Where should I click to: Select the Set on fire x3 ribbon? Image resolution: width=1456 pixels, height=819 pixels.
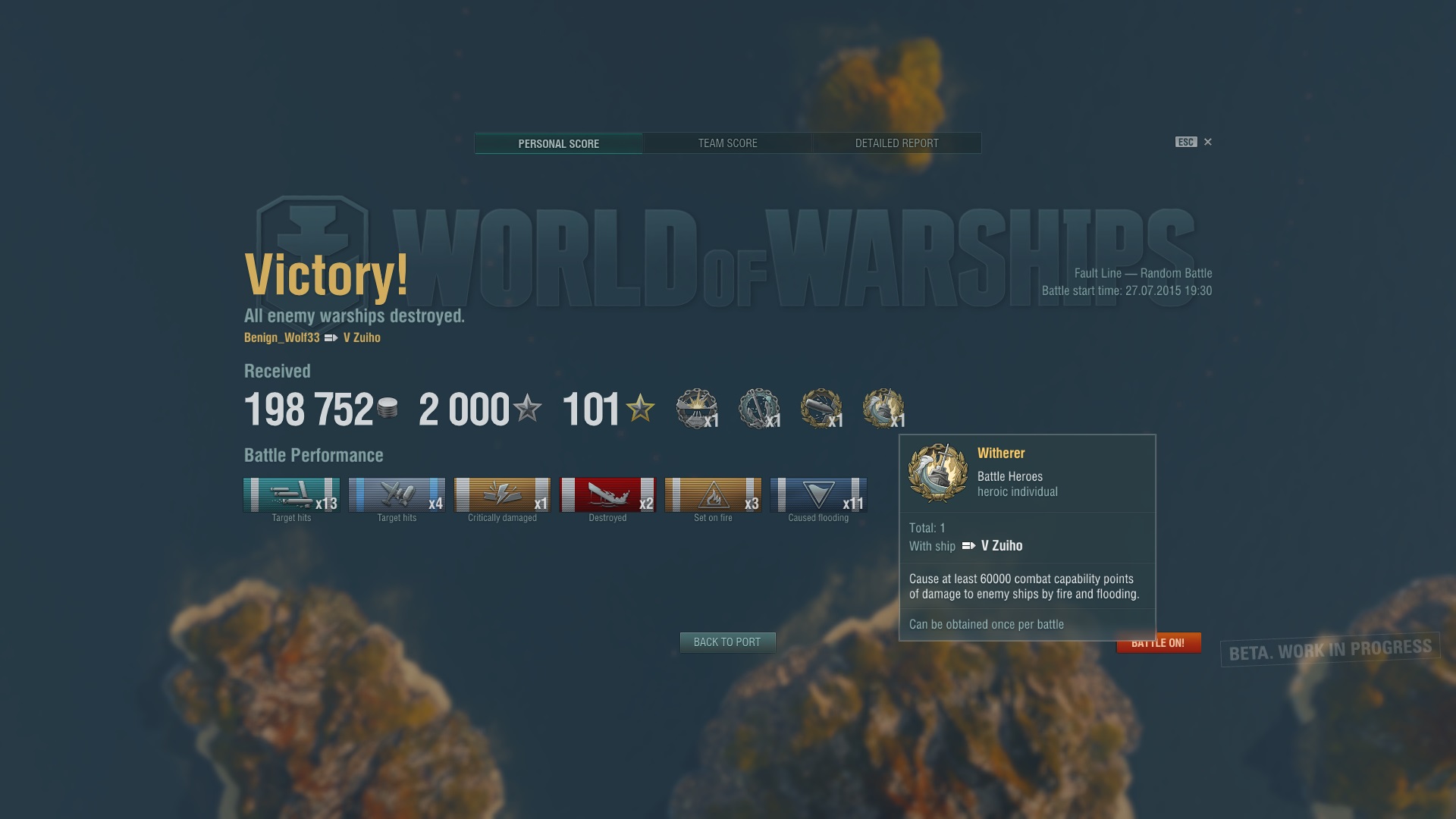point(713,495)
